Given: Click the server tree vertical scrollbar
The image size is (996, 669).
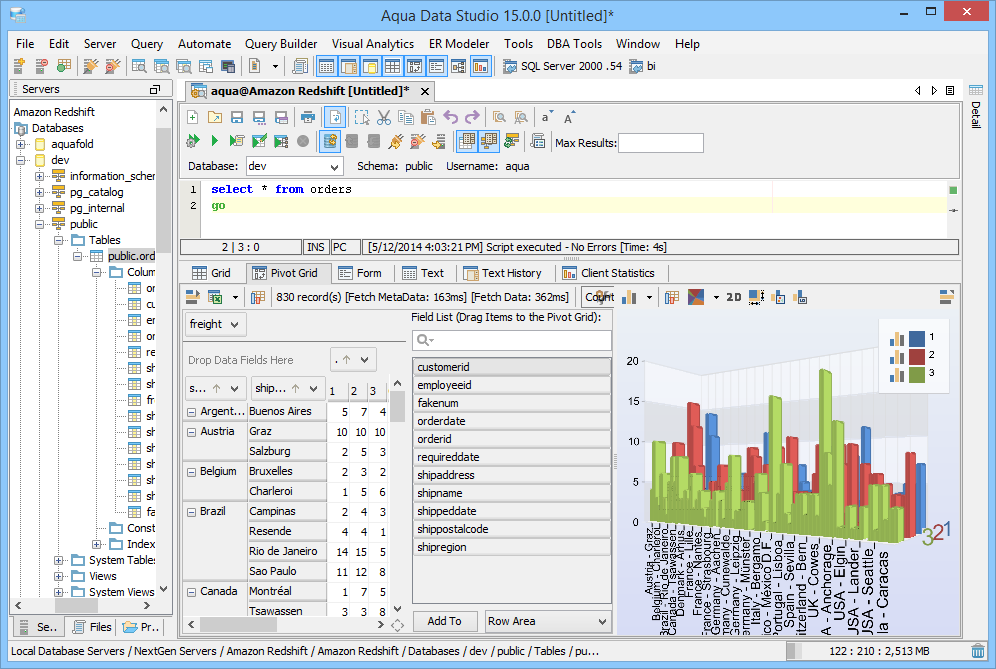Looking at the screenshot, I should 164,191.
